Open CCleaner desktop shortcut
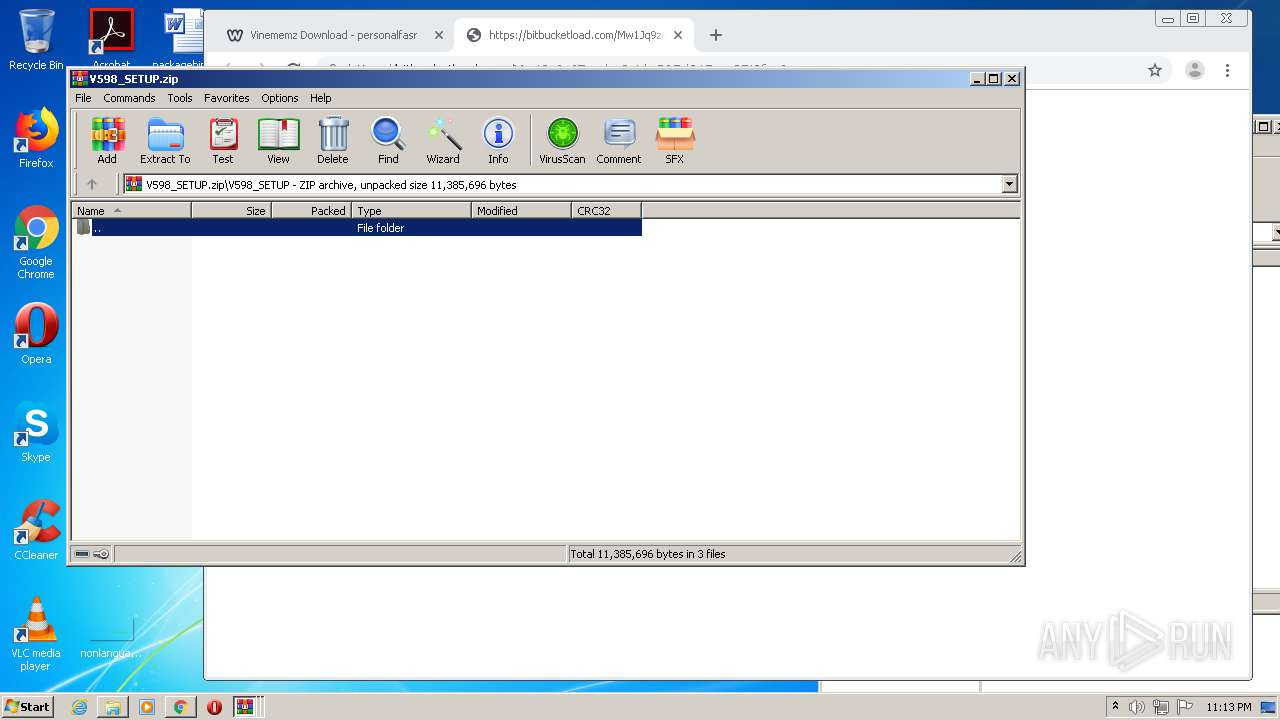 [36, 530]
